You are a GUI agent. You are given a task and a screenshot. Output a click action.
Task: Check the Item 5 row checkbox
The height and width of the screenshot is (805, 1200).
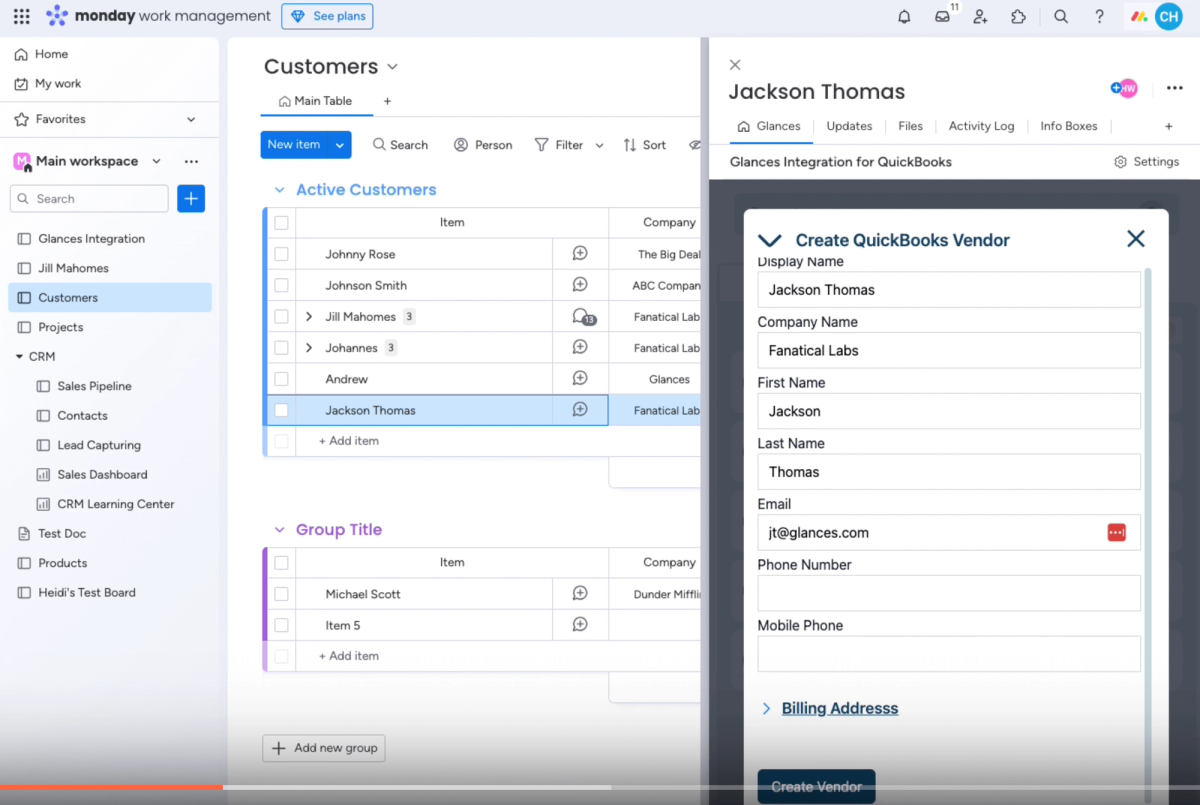pos(281,625)
